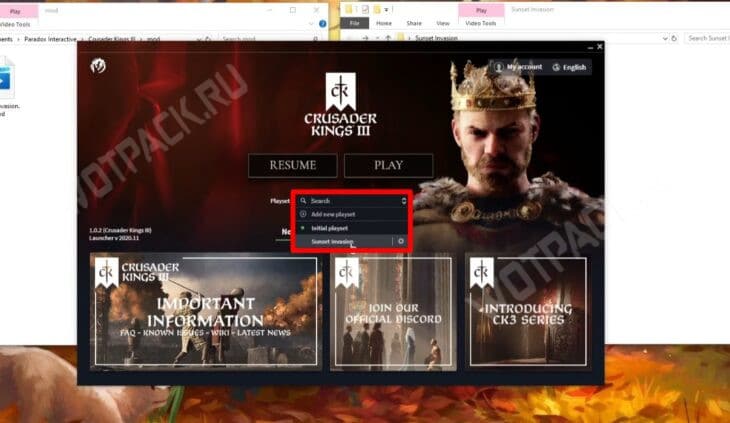
Task: Expand address history in Sunset Invasion Explorer
Action: (x=665, y=38)
